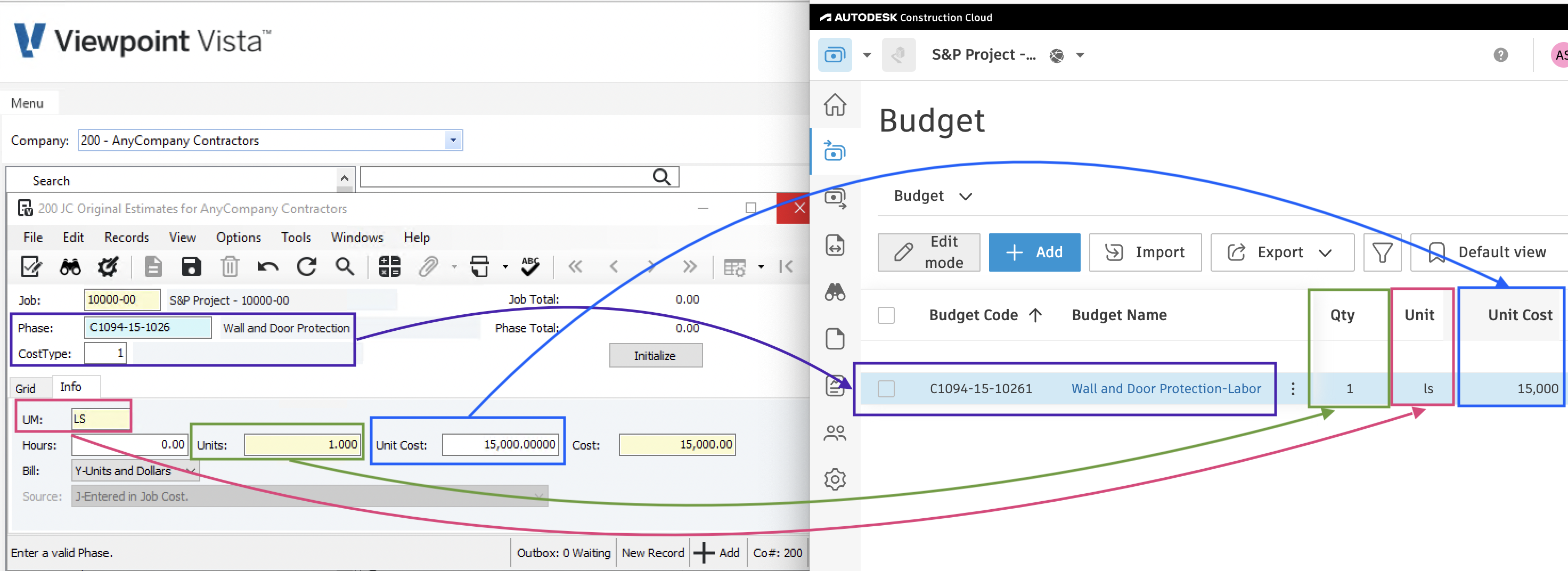
Task: Open the Cost Management module icon
Action: (835, 55)
